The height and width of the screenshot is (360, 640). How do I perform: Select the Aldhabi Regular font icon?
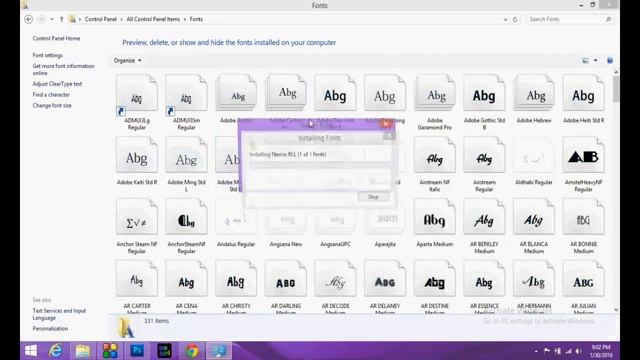534,155
